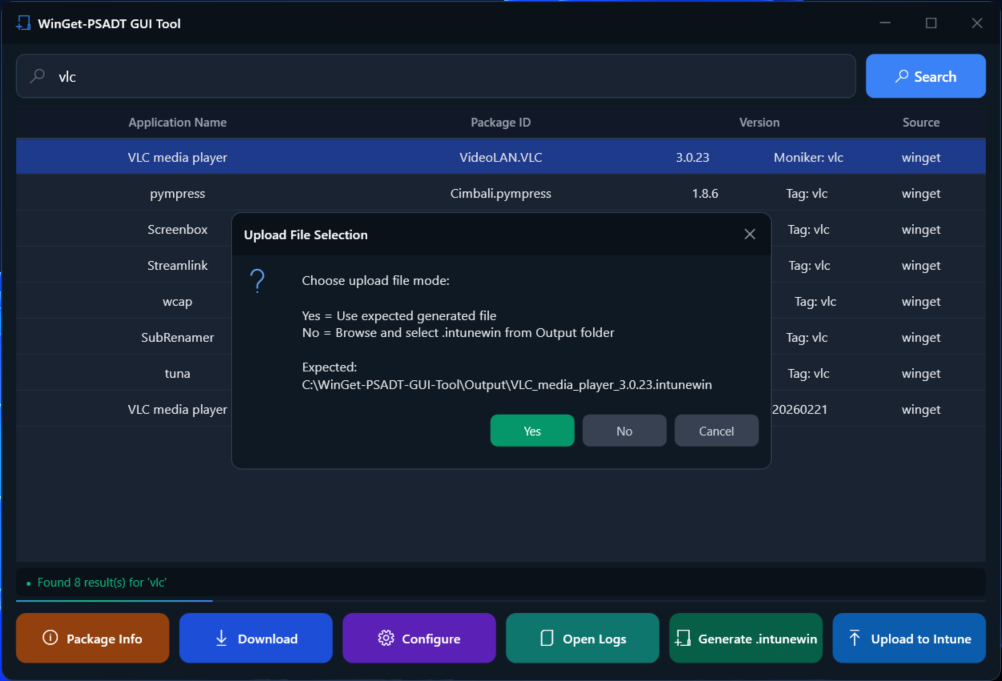Select the Screenbox result row
The height and width of the screenshot is (681, 1002).
(177, 229)
